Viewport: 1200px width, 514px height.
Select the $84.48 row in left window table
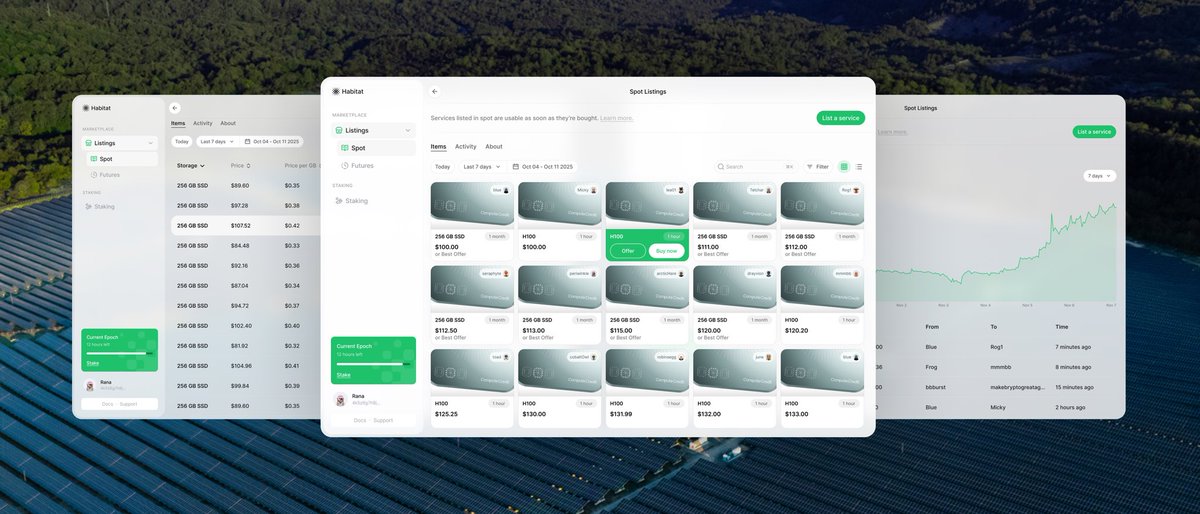click(x=247, y=245)
